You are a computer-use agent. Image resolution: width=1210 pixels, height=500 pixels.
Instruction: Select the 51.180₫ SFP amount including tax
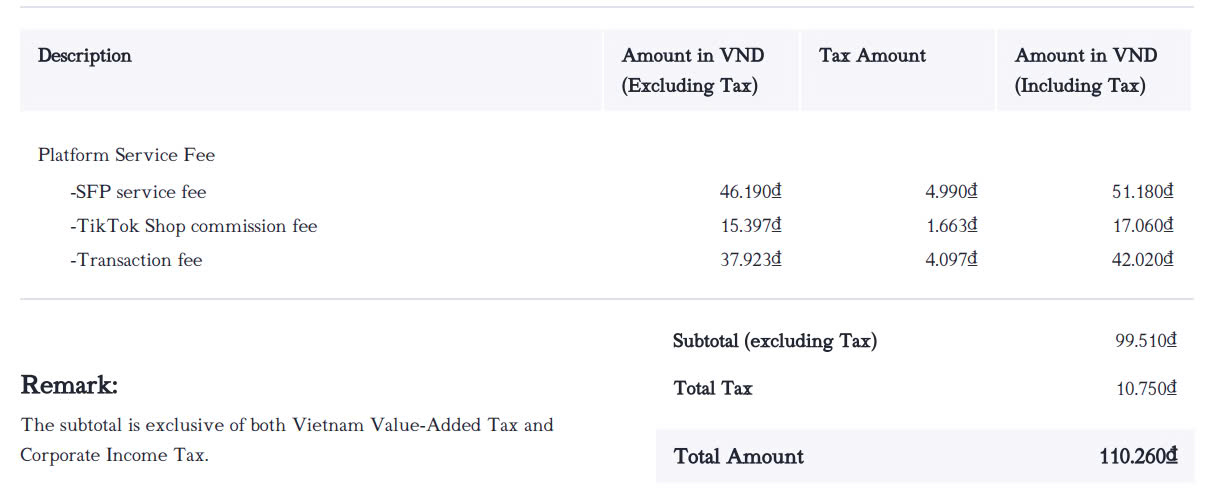tap(1142, 192)
